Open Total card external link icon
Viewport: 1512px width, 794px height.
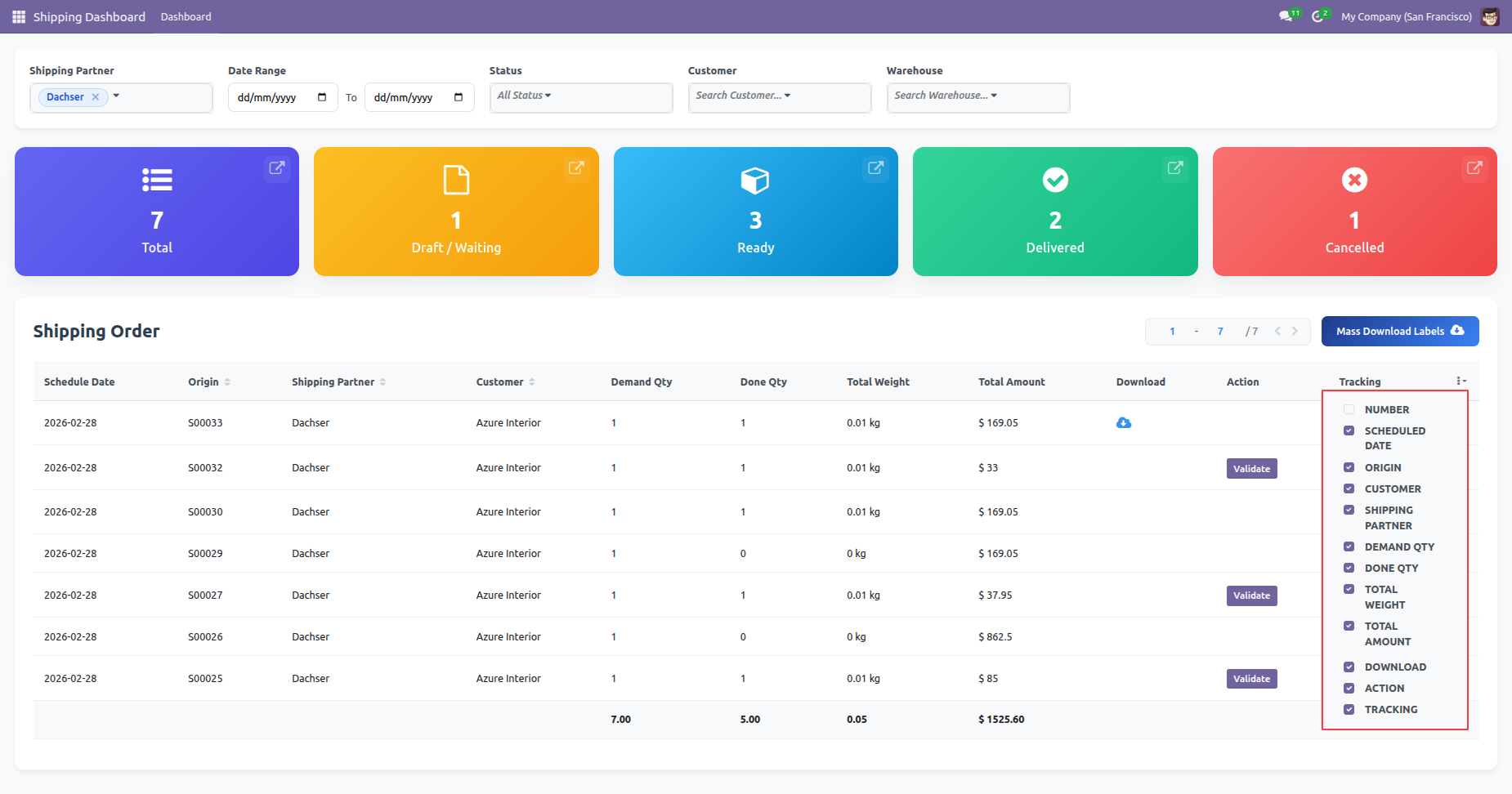[x=277, y=167]
